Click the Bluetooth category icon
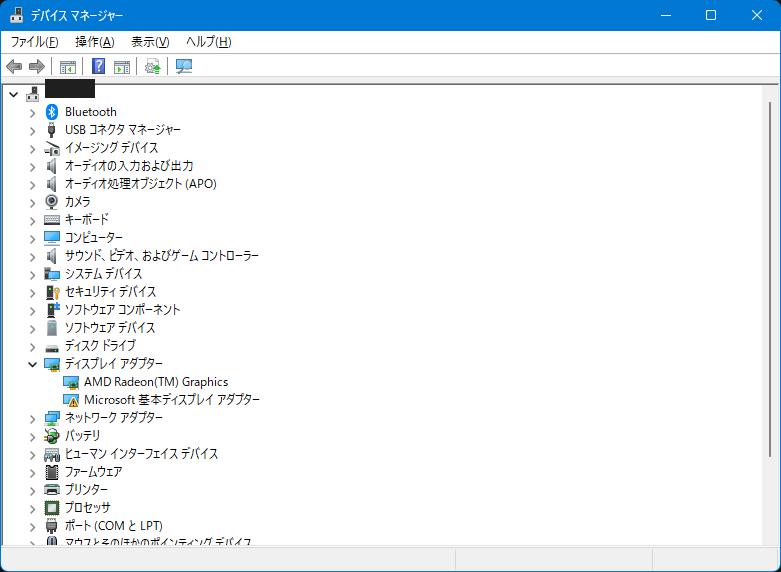Viewport: 781px width, 572px height. pyautogui.click(x=52, y=112)
